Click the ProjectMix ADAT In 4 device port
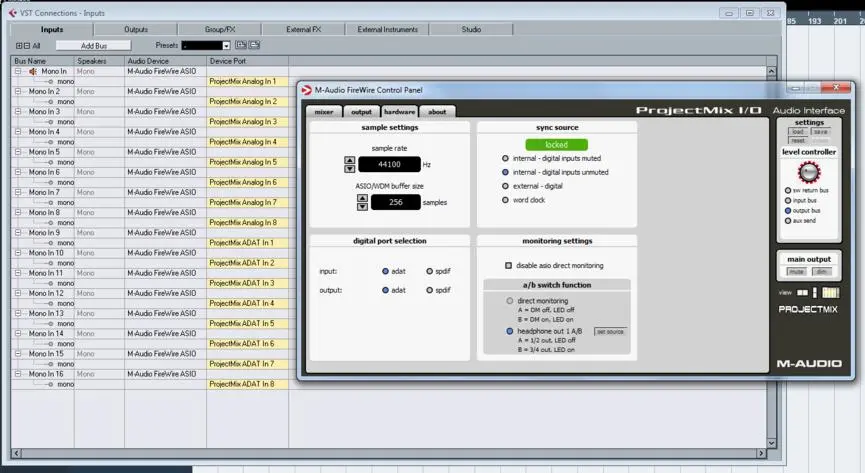 click(247, 303)
